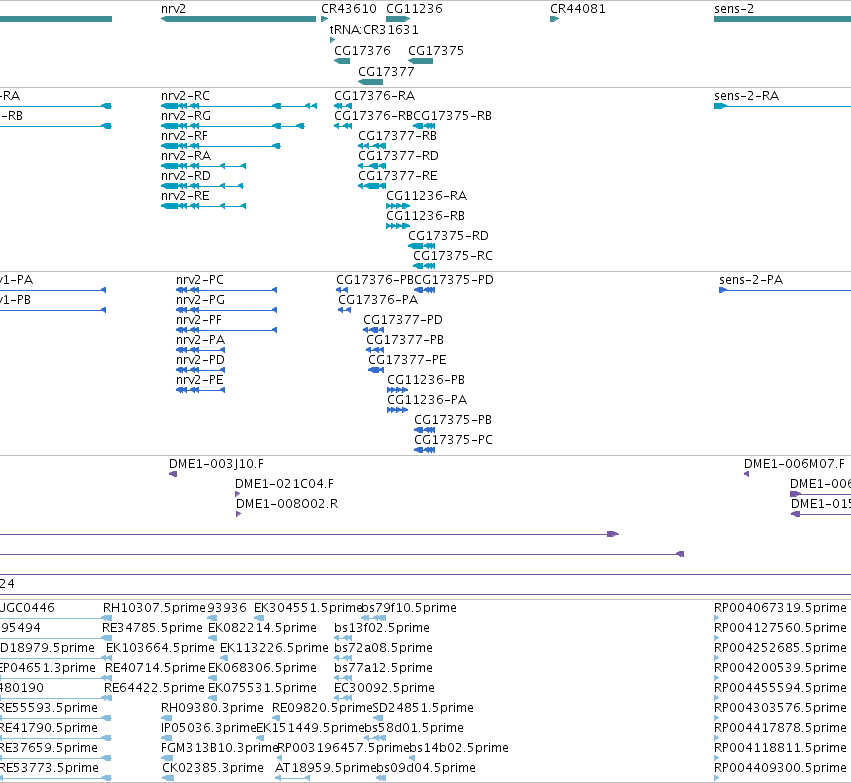Click transcript CG17376-RA
Image resolution: width=851 pixels, height=783 pixels.
point(374,96)
